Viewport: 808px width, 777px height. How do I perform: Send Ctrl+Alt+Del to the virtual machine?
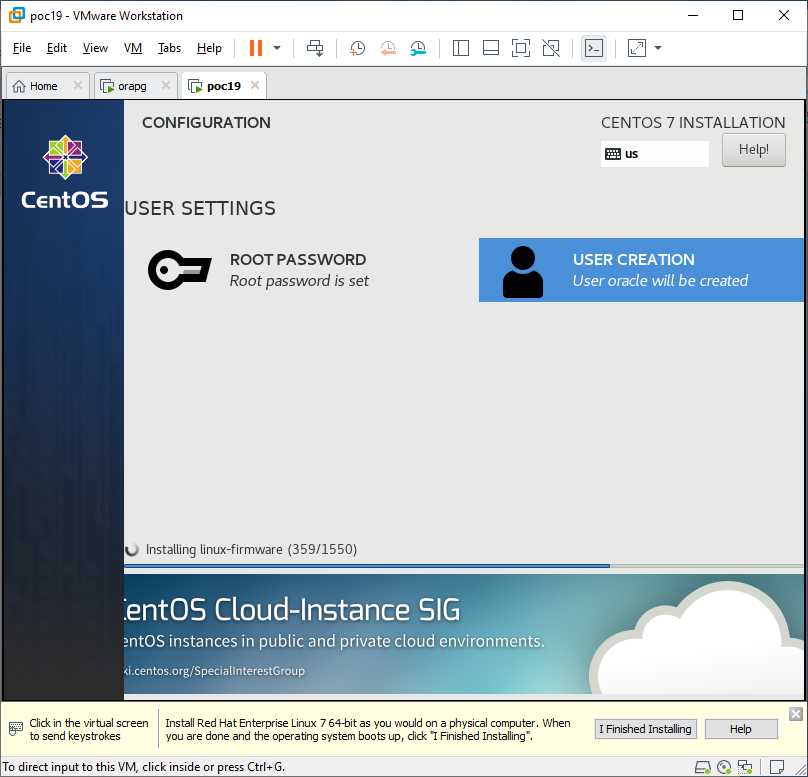click(315, 48)
